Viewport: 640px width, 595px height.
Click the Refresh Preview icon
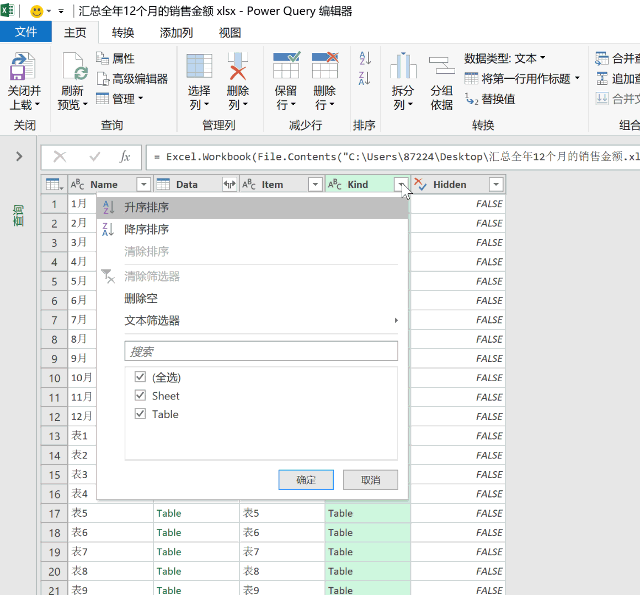(75, 66)
